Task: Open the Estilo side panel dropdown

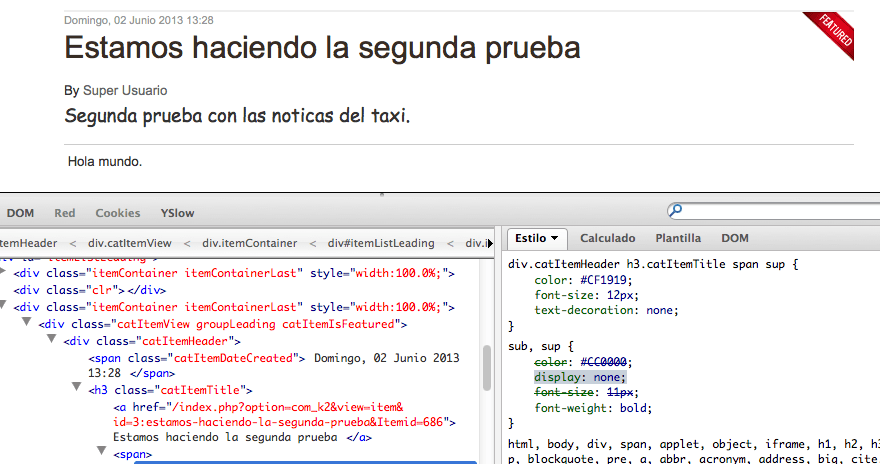Action: [x=537, y=238]
